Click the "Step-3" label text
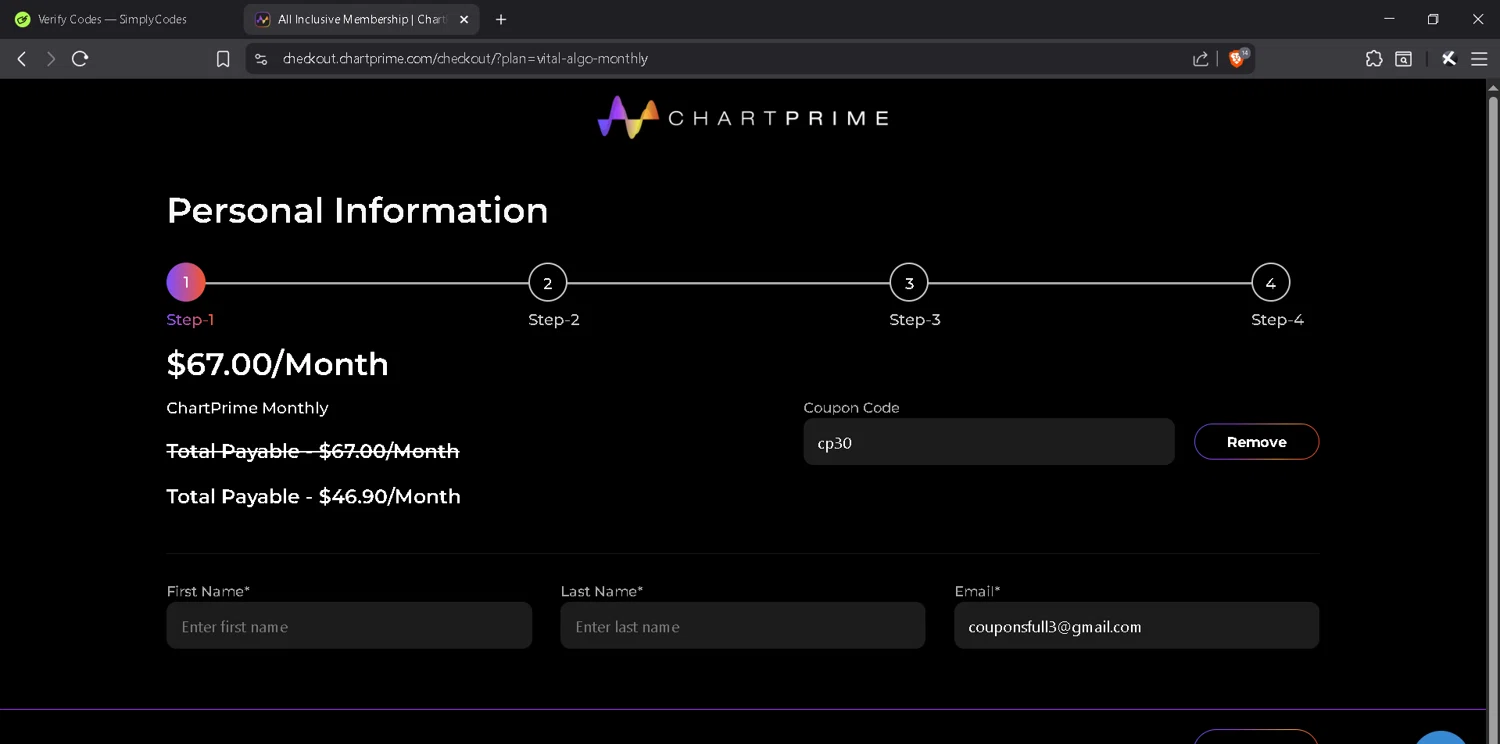Image resolution: width=1500 pixels, height=744 pixels. tap(915, 320)
